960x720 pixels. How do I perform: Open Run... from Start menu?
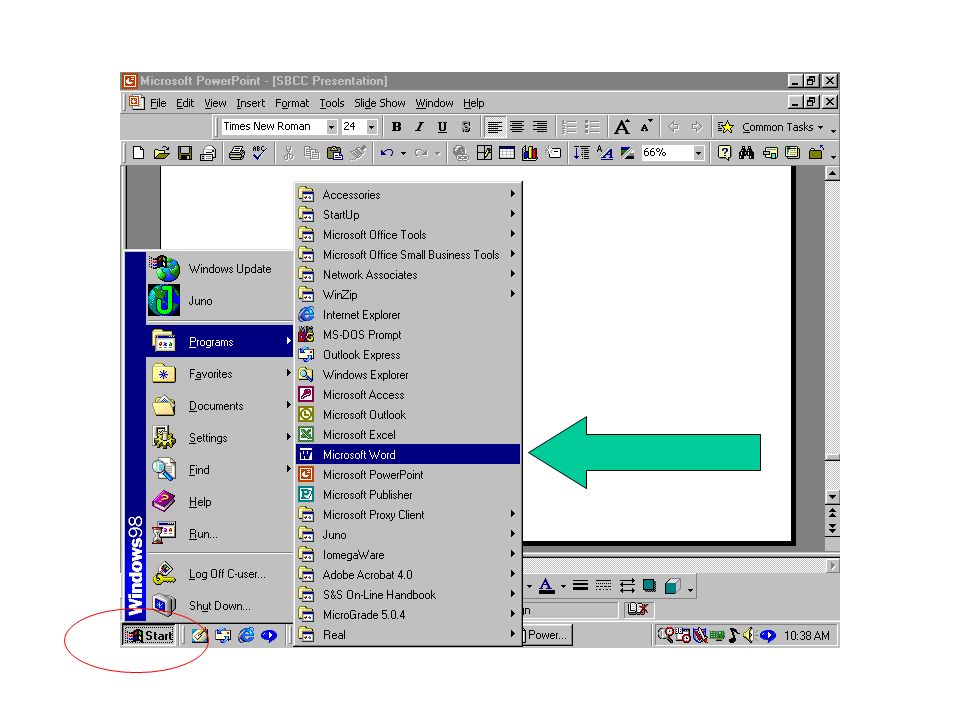[x=220, y=534]
